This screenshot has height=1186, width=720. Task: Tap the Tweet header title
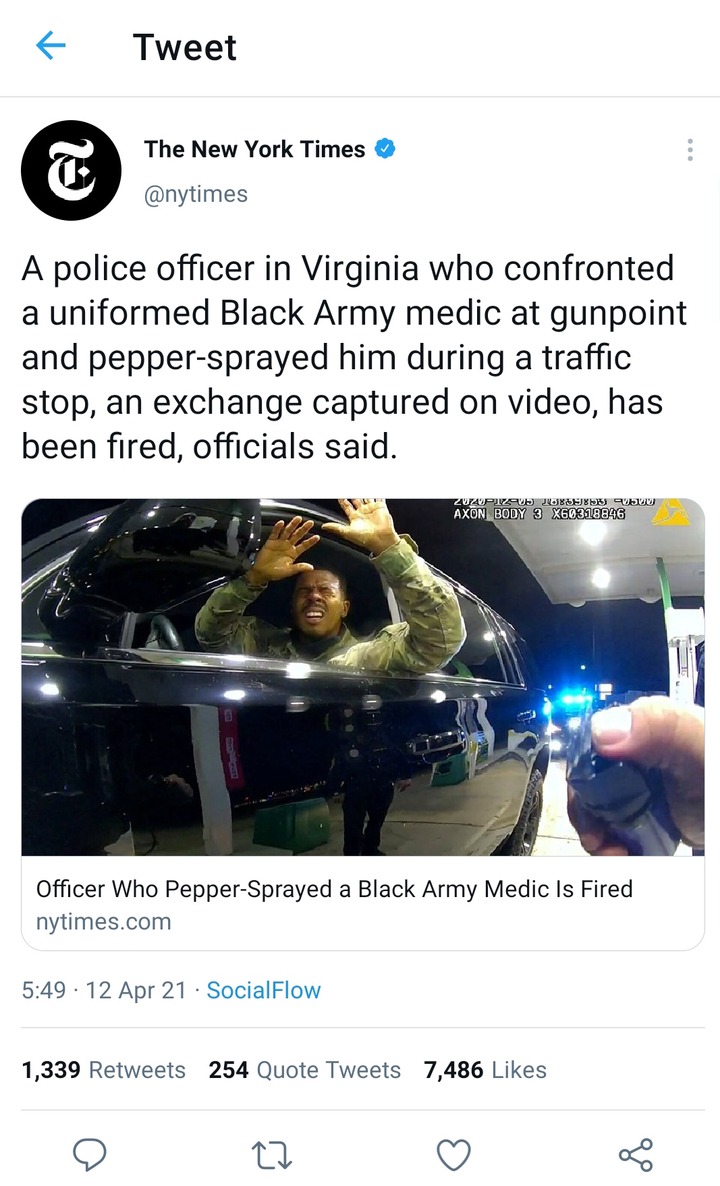(185, 47)
